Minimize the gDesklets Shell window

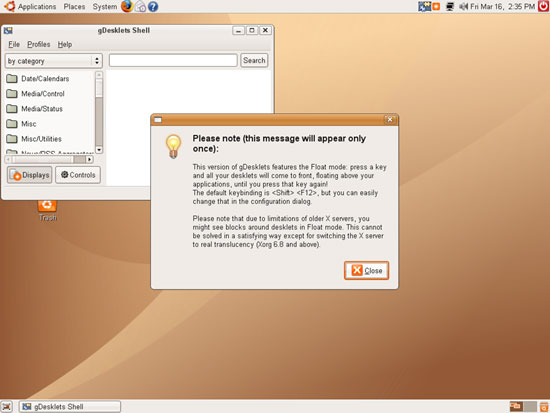(238, 31)
